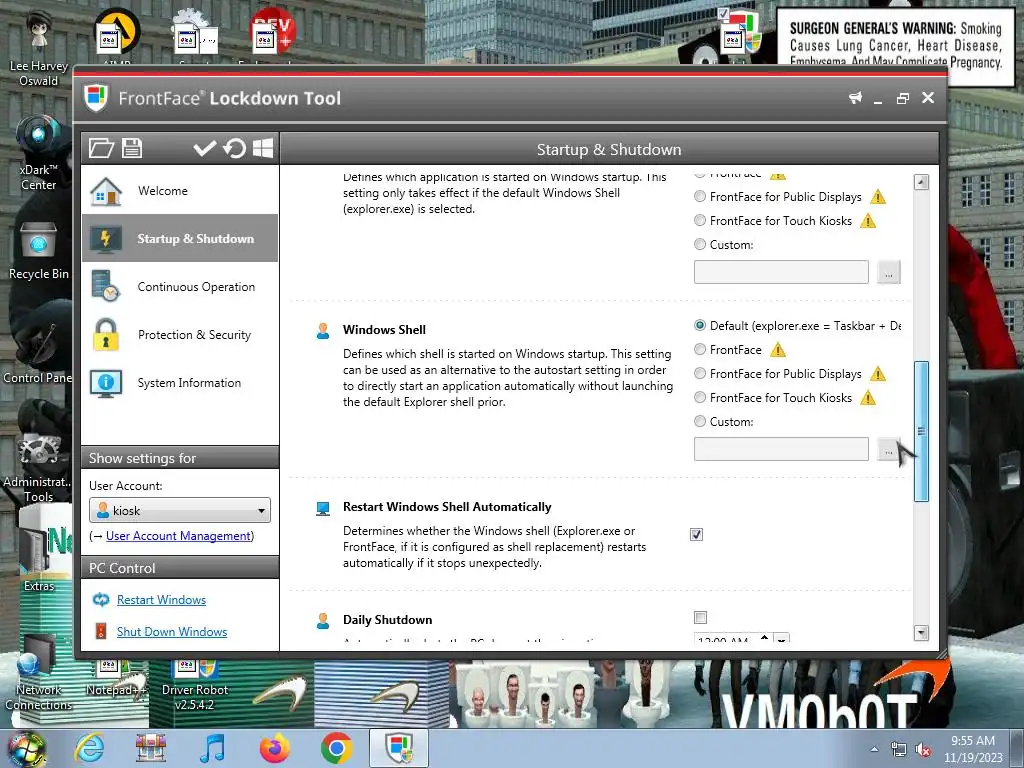Open the User Account dropdown showing kiosk
The width and height of the screenshot is (1024, 768).
point(180,511)
